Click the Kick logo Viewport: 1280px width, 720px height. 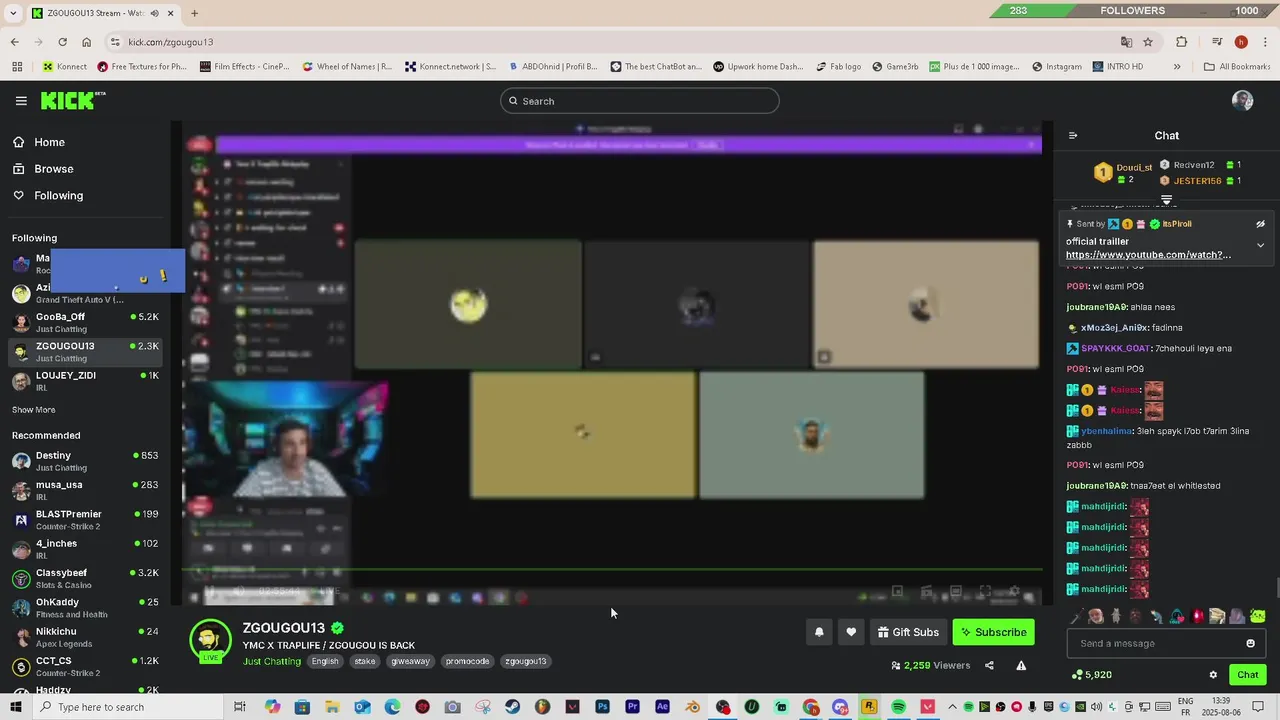coord(72,100)
